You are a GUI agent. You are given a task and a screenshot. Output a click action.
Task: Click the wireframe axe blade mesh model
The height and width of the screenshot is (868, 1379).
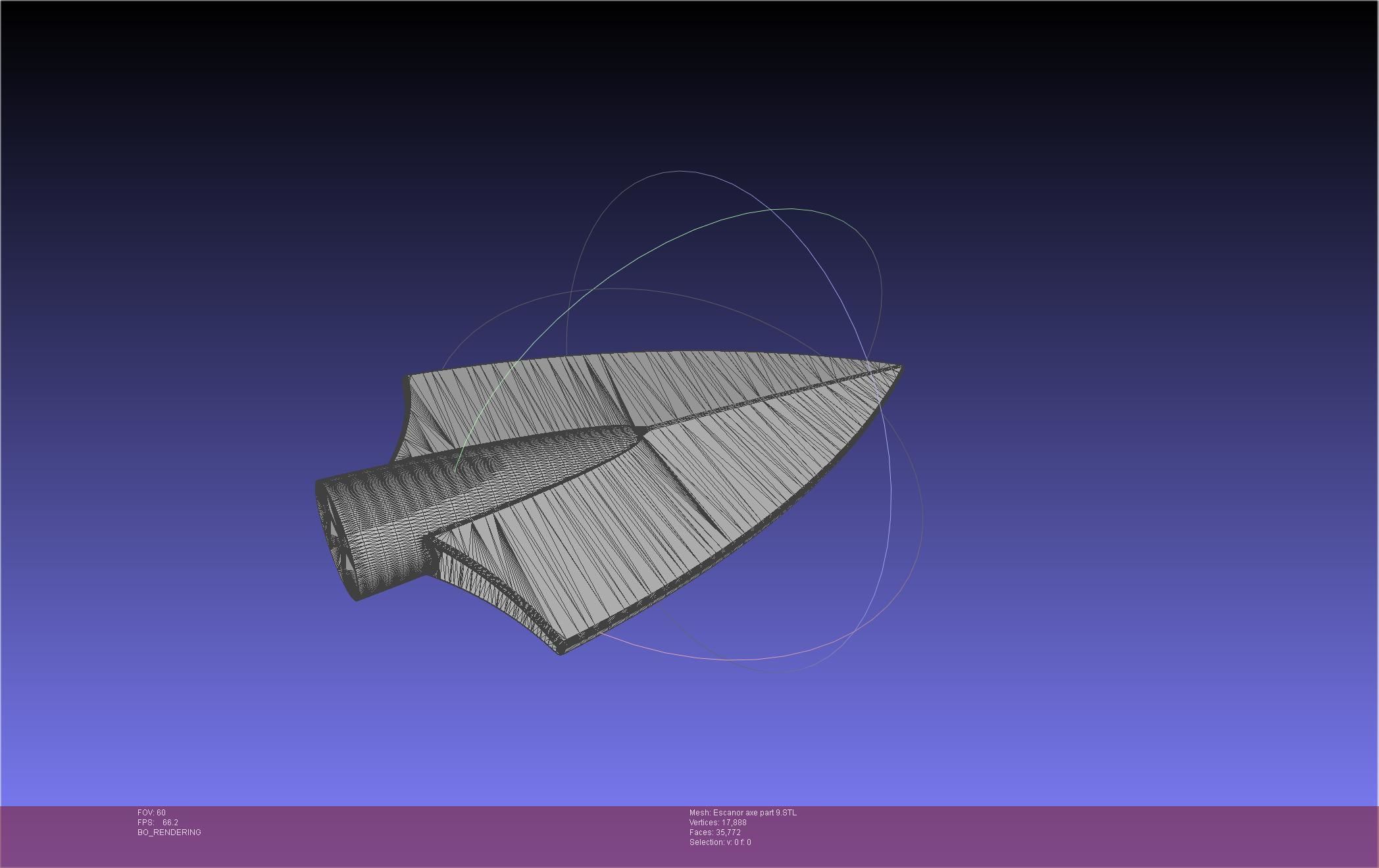click(609, 503)
